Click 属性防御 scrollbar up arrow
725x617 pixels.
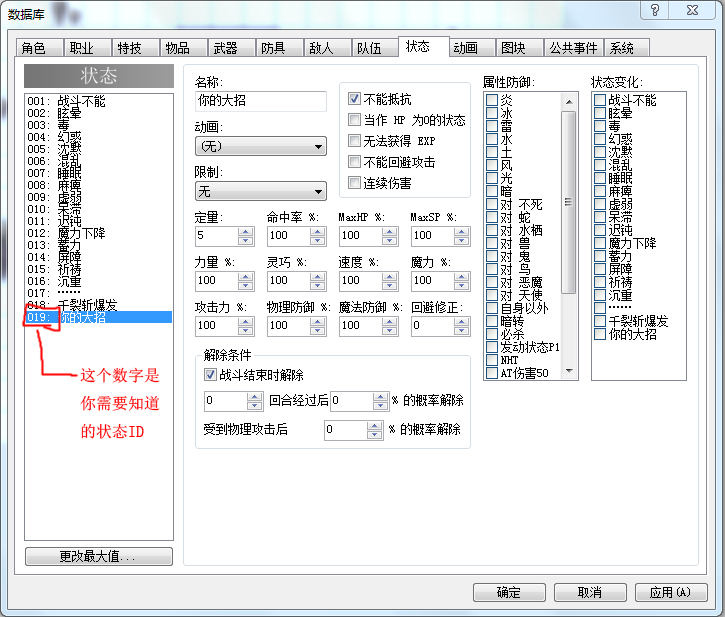tap(569, 102)
